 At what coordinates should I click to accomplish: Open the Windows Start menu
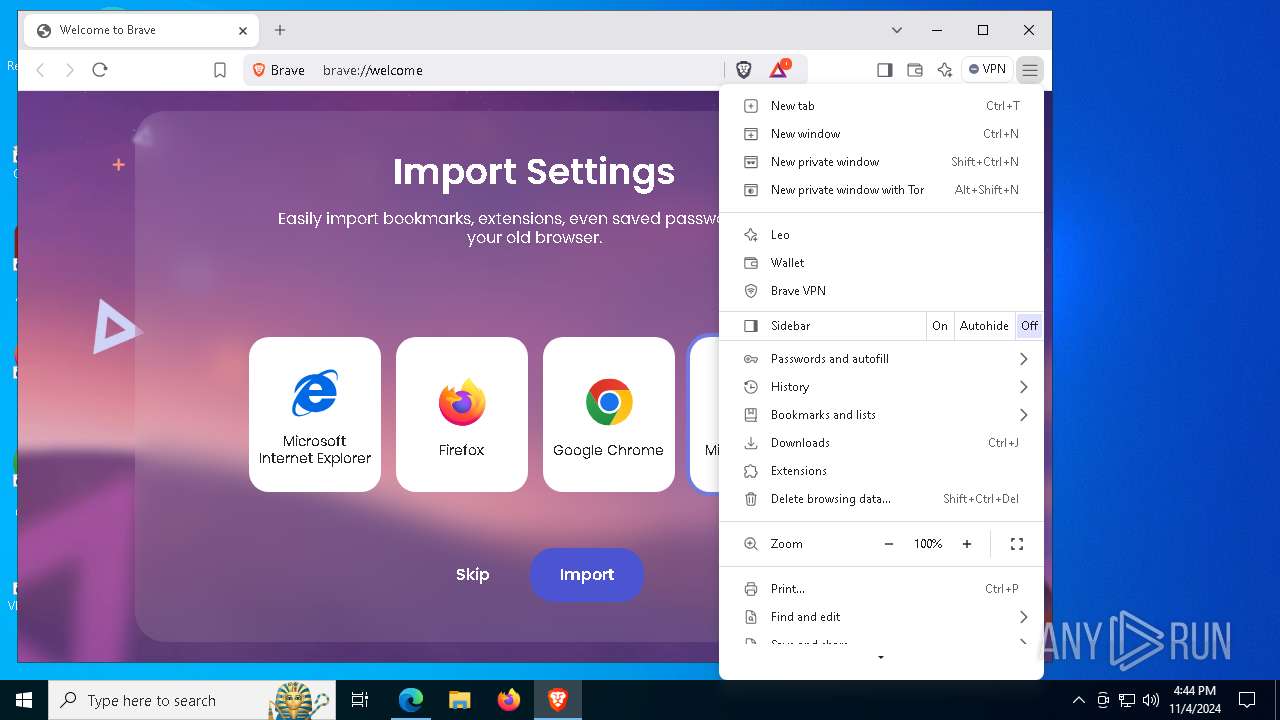[x=24, y=700]
